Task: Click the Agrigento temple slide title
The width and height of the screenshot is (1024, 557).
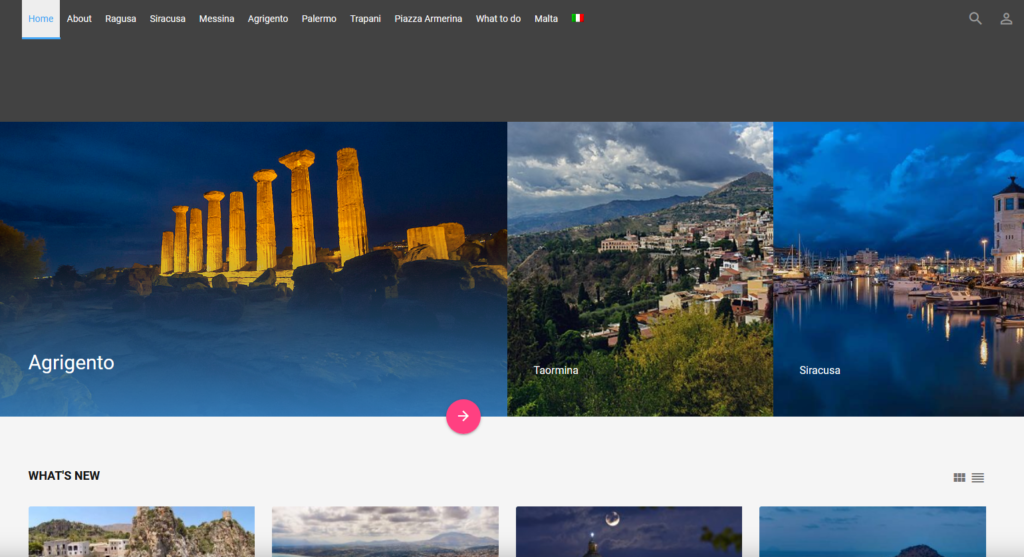Action: (71, 362)
